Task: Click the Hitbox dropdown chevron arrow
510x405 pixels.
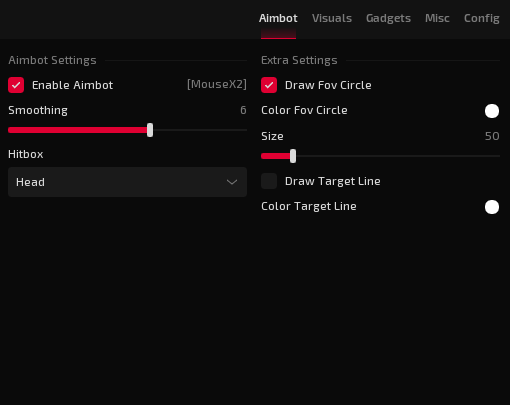Action: click(232, 182)
